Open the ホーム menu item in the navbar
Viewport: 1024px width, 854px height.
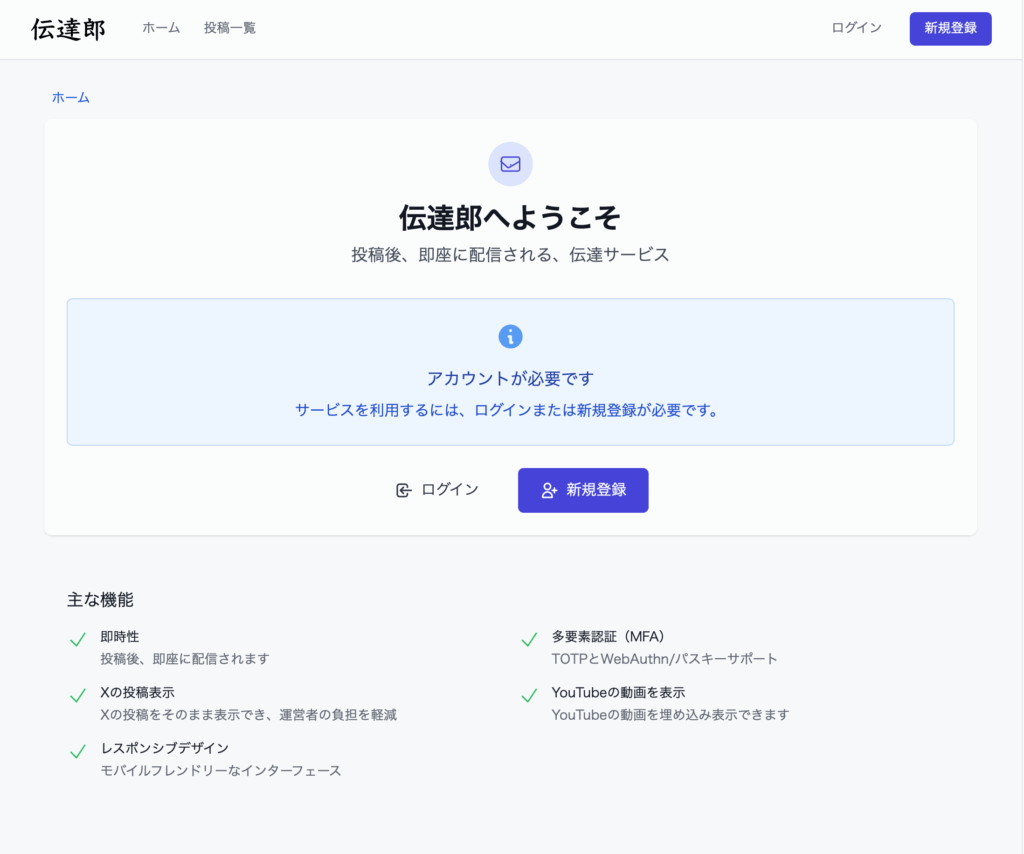click(x=160, y=28)
